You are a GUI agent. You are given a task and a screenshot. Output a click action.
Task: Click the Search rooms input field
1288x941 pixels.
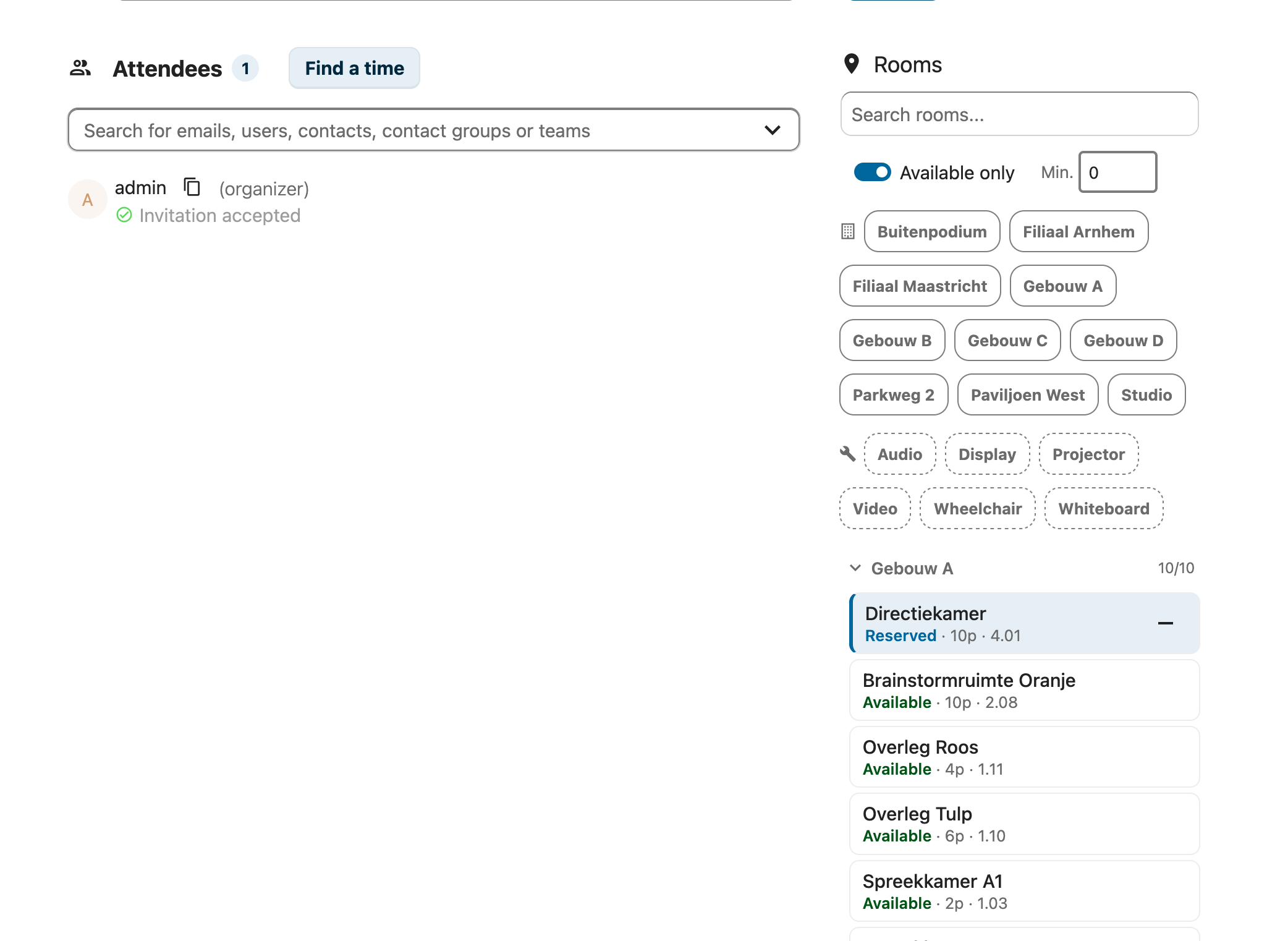pyautogui.click(x=1019, y=114)
